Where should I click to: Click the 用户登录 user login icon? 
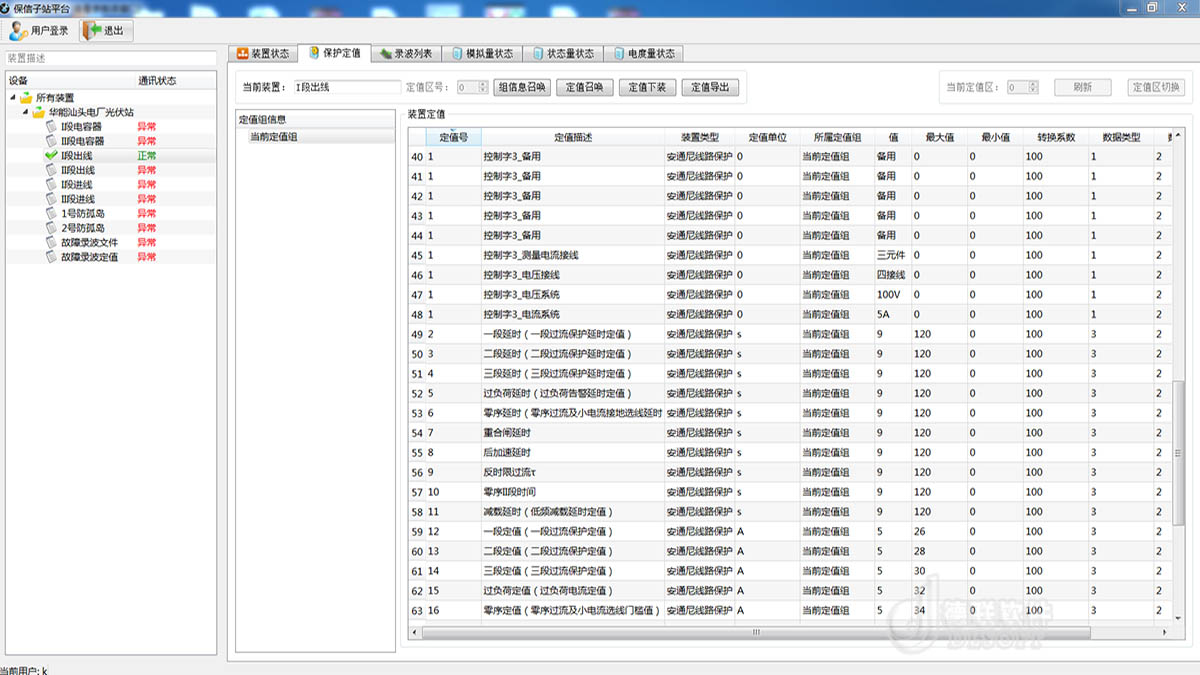click(x=19, y=31)
